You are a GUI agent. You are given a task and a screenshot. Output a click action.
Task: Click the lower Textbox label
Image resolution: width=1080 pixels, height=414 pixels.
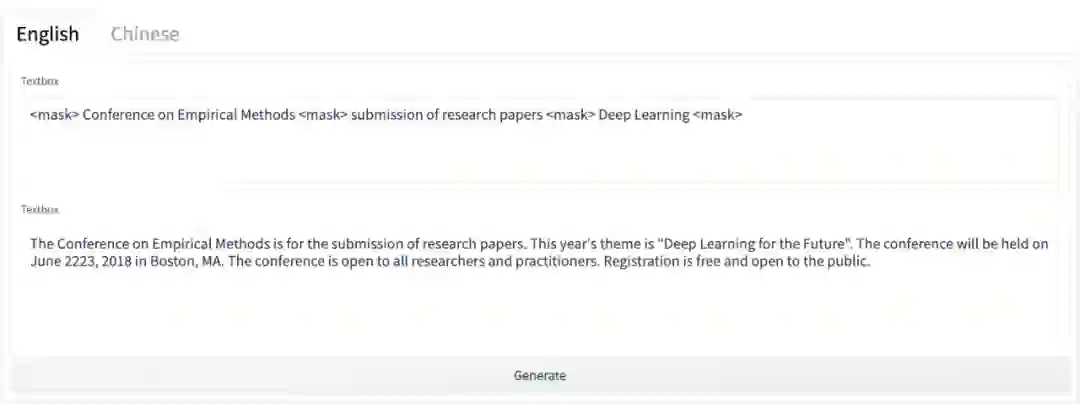pyautogui.click(x=41, y=209)
